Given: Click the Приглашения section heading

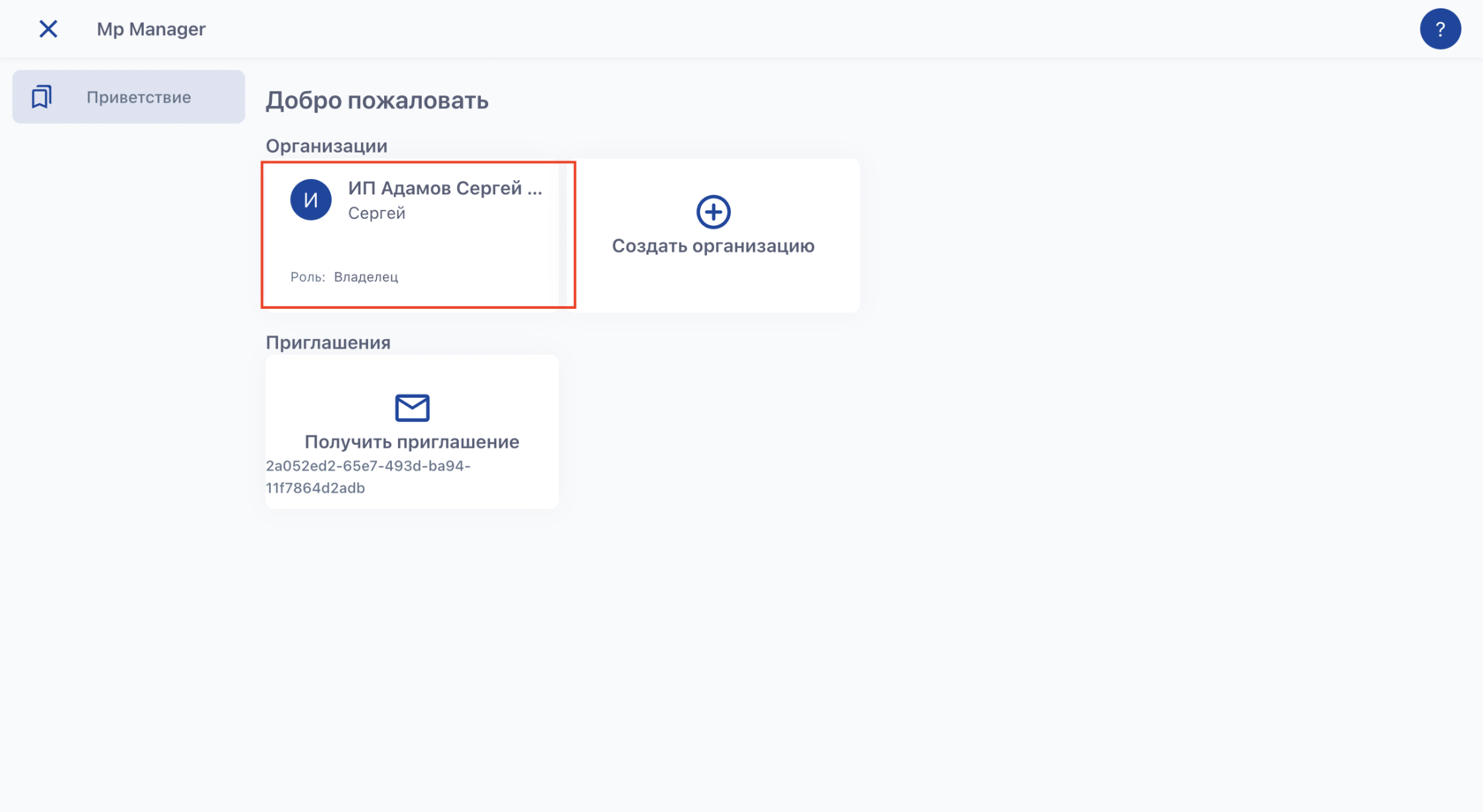Looking at the screenshot, I should click(x=328, y=342).
